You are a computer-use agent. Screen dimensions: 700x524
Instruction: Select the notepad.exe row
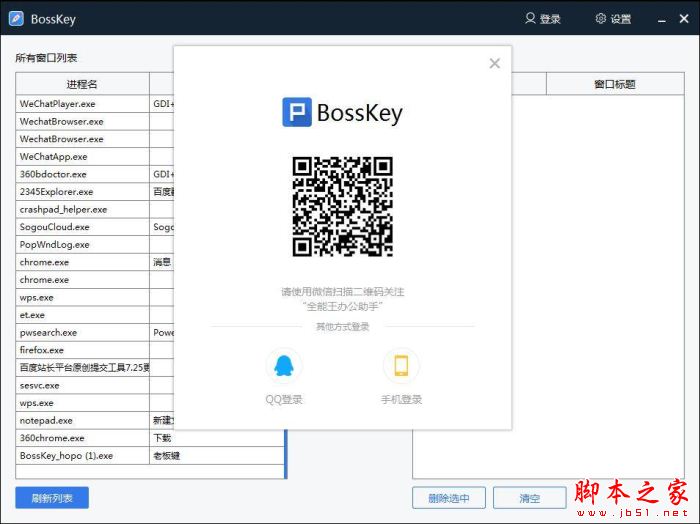pyautogui.click(x=95, y=420)
